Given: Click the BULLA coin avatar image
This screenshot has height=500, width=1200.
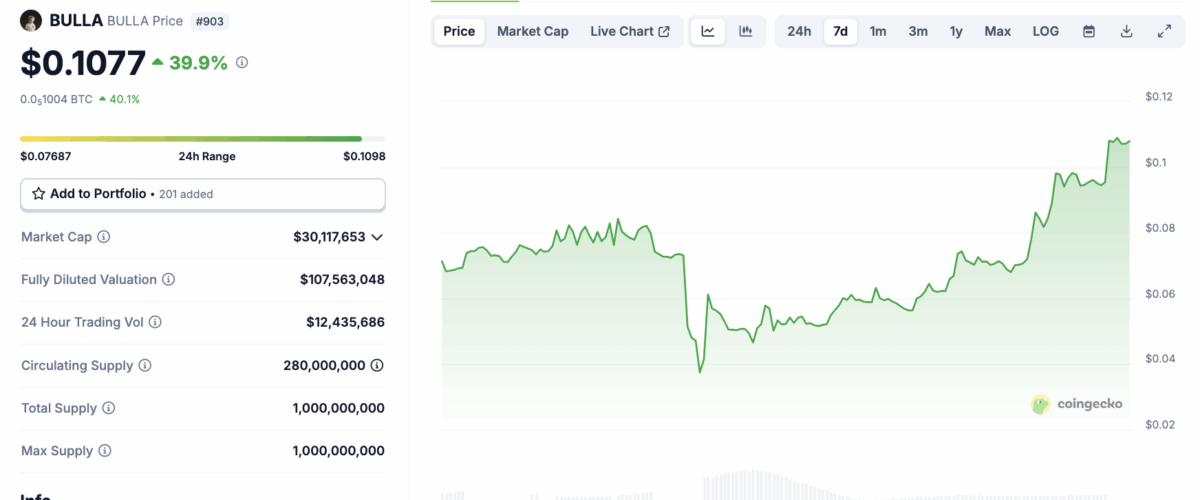Looking at the screenshot, I should [x=31, y=20].
